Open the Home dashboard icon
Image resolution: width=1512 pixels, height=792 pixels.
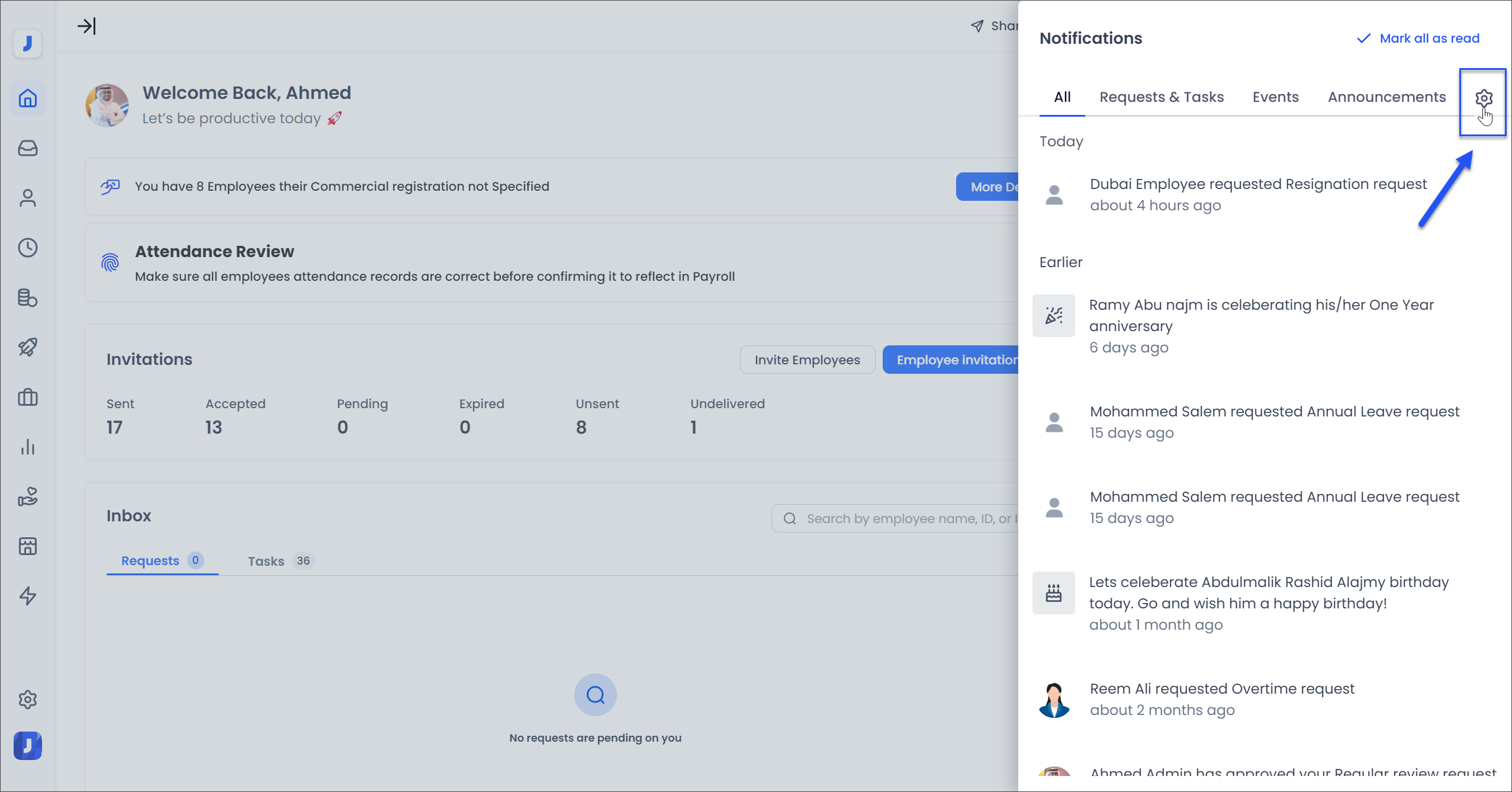28,98
